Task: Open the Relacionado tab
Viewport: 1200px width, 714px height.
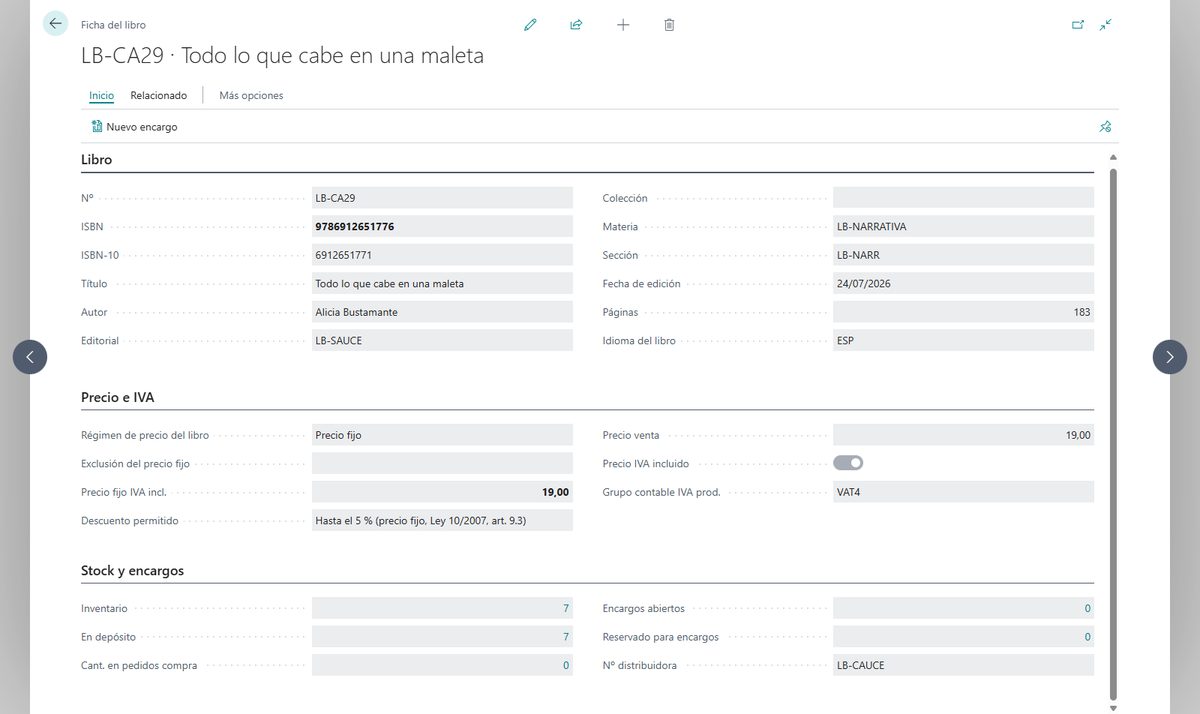Action: [x=159, y=96]
